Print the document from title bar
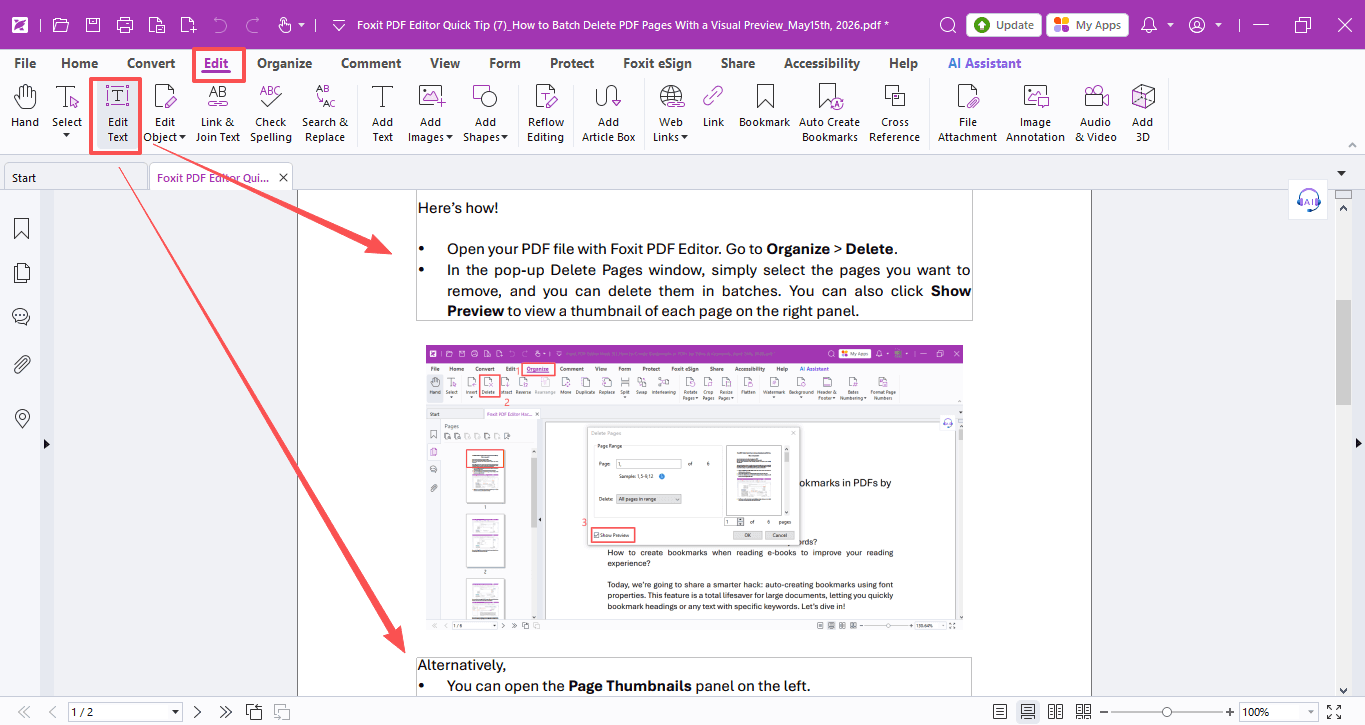1365x725 pixels. 125,25
